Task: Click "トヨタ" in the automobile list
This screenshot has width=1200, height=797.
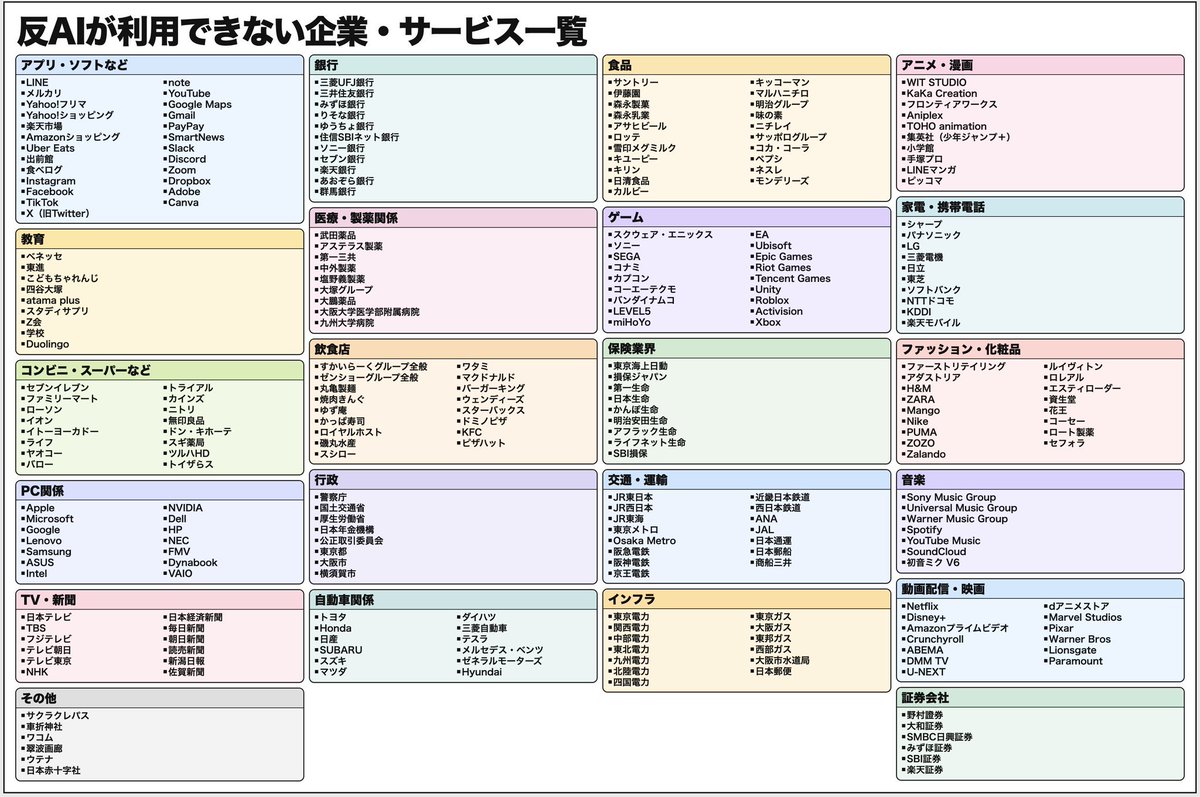Action: tap(333, 617)
